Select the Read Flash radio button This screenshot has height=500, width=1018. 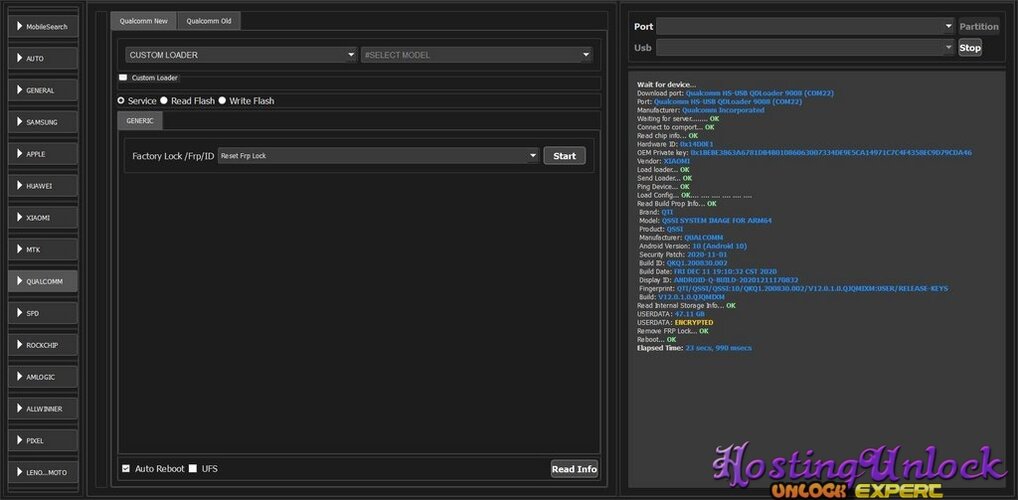click(x=164, y=101)
